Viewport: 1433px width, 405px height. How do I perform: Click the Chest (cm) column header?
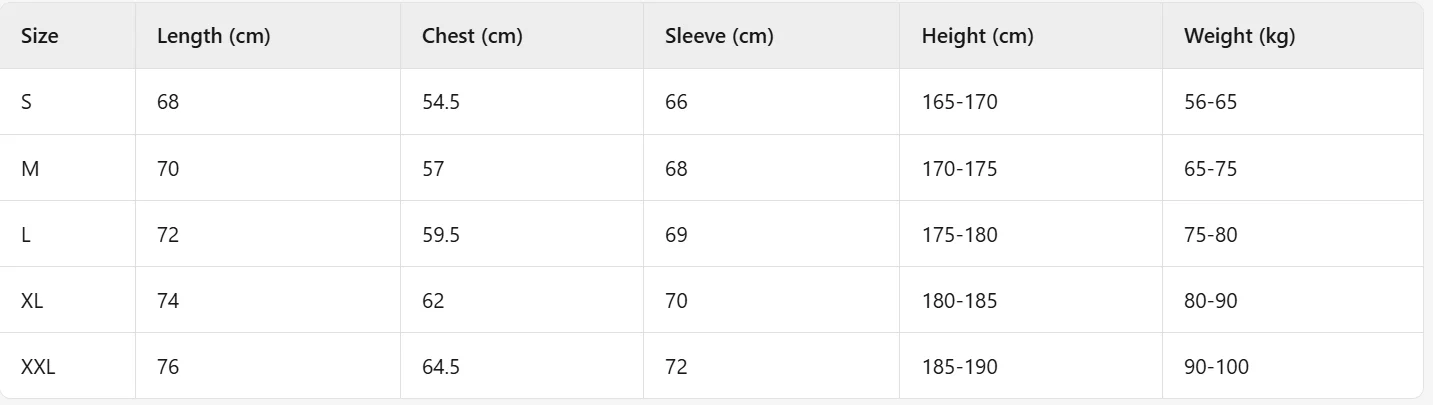(x=472, y=37)
